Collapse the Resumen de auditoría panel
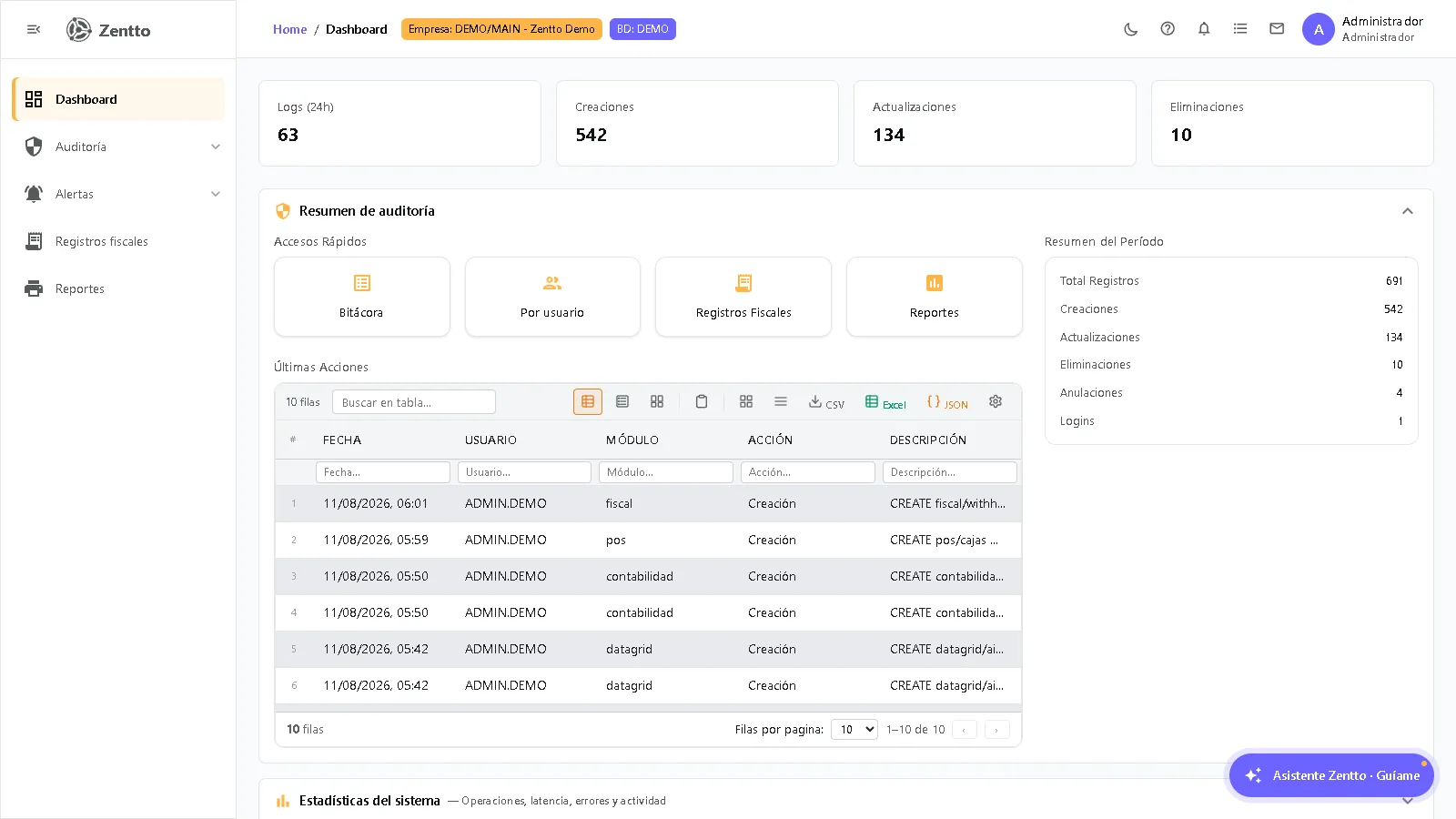Viewport: 1456px width, 819px height. (1408, 211)
